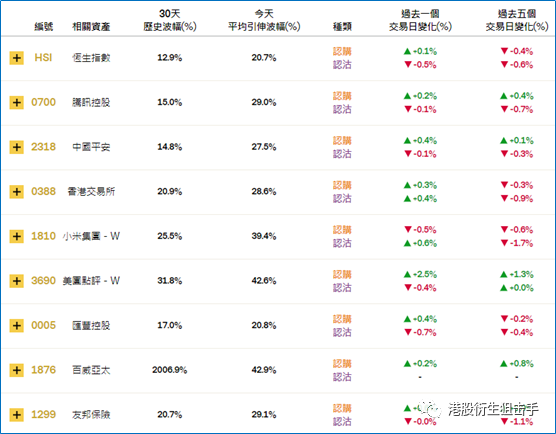Expand the 0700 row plus button

coord(17,102)
